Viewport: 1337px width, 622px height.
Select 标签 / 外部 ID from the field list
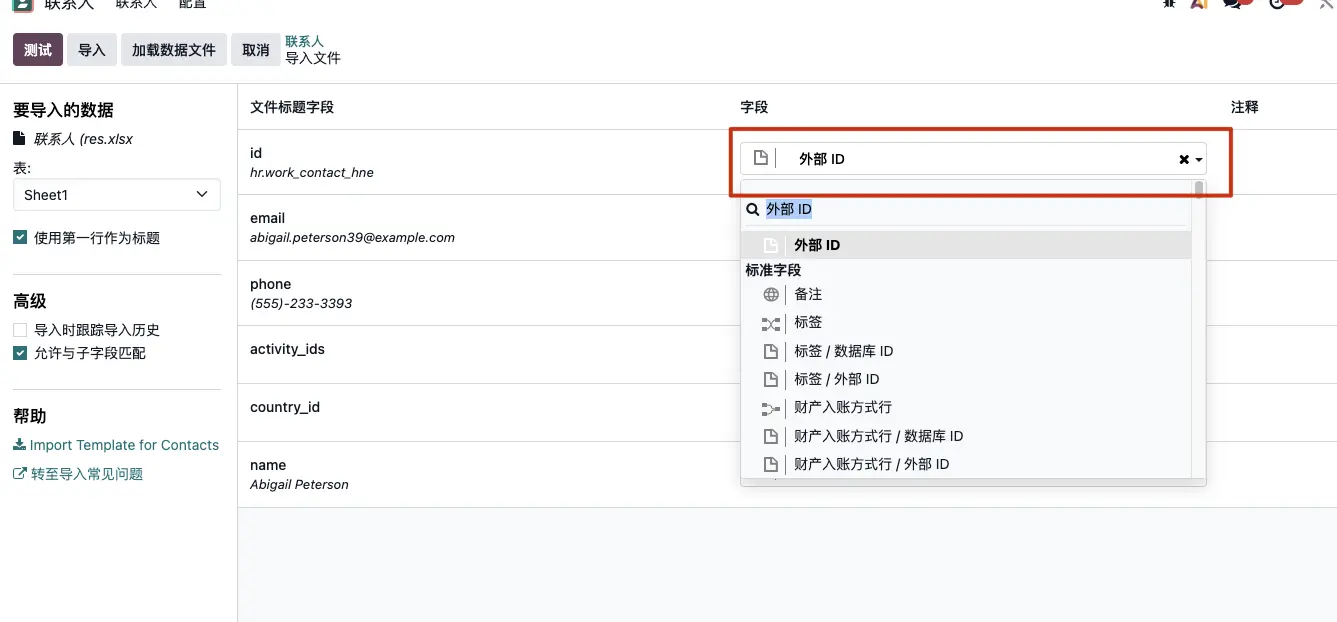coord(836,380)
